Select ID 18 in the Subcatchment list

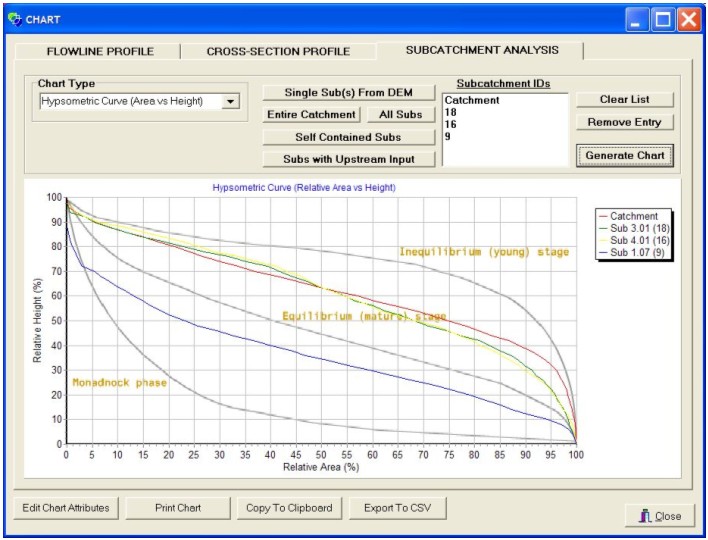pyautogui.click(x=451, y=113)
